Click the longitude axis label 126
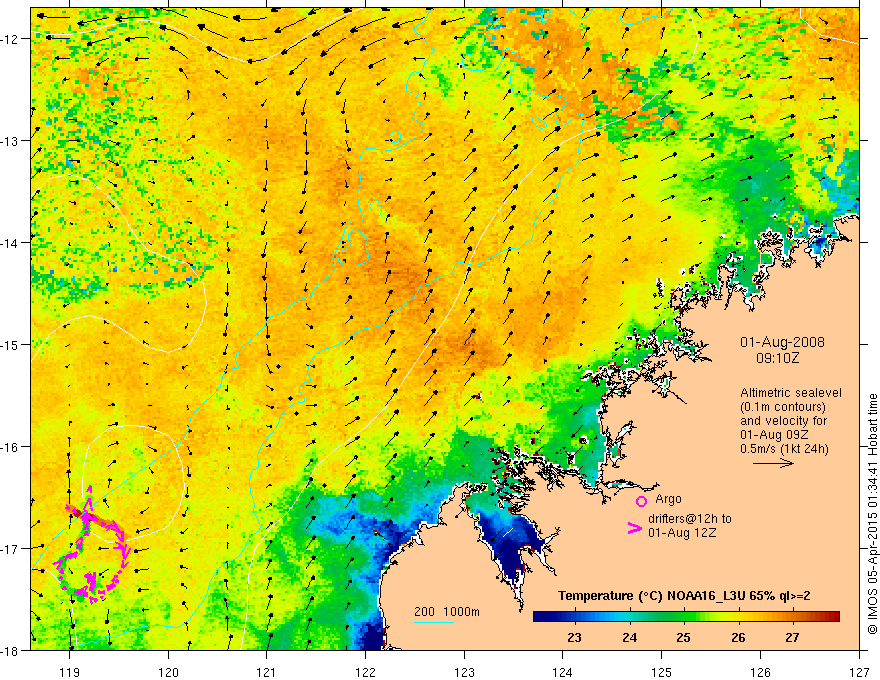Image resolution: width=880 pixels, height=680 pixels. pyautogui.click(x=760, y=672)
